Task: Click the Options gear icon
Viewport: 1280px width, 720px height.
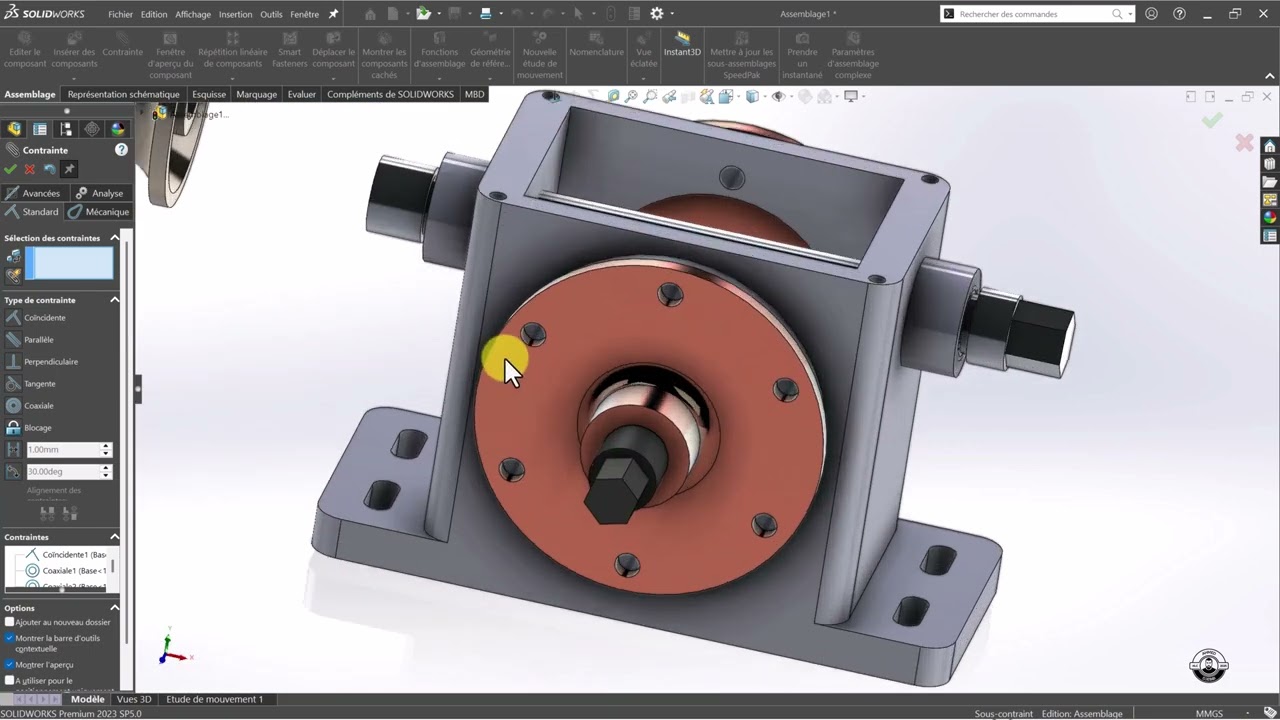Action: pyautogui.click(x=657, y=14)
